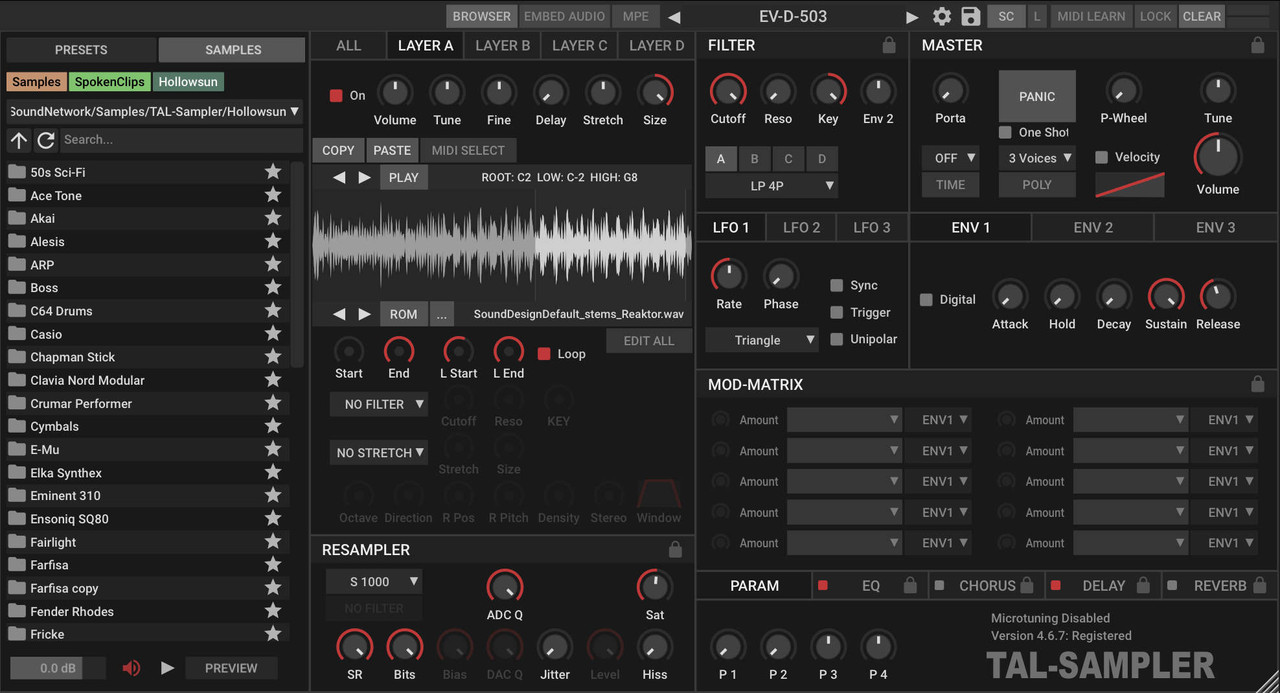
Task: Play the preview with triangle button
Action: point(168,668)
